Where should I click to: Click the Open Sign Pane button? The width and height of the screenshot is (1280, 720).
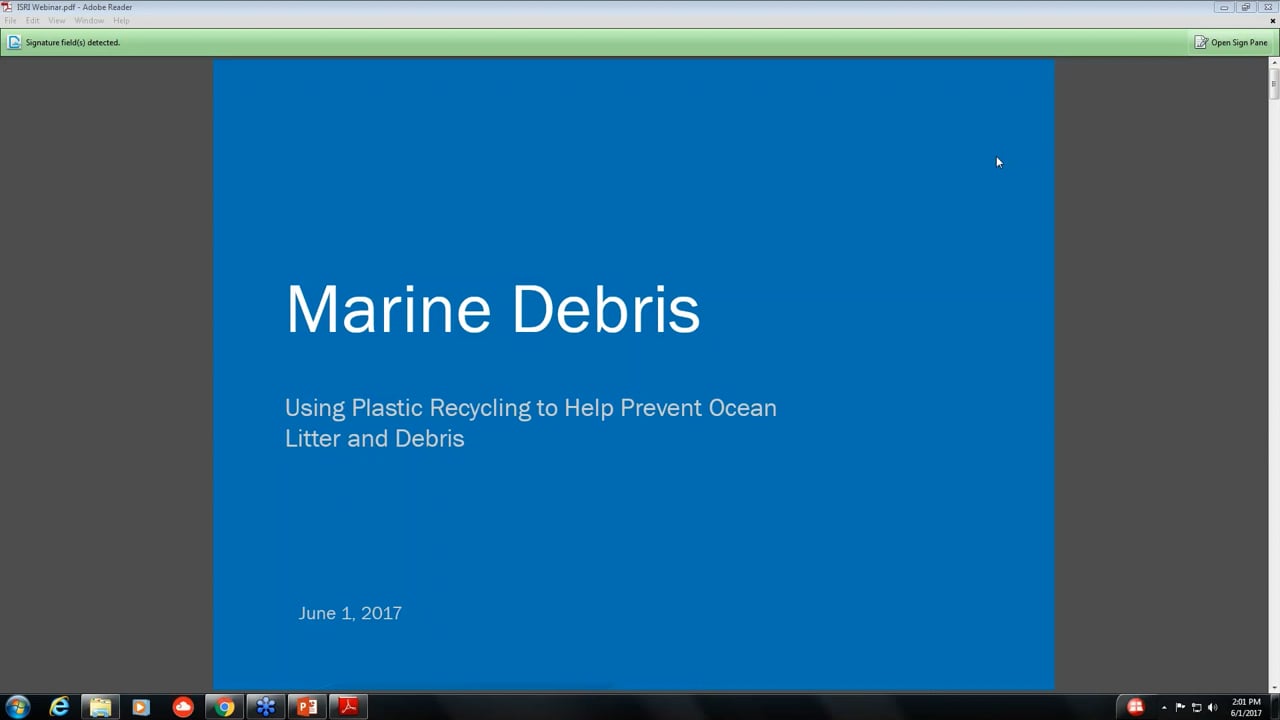tap(1231, 43)
